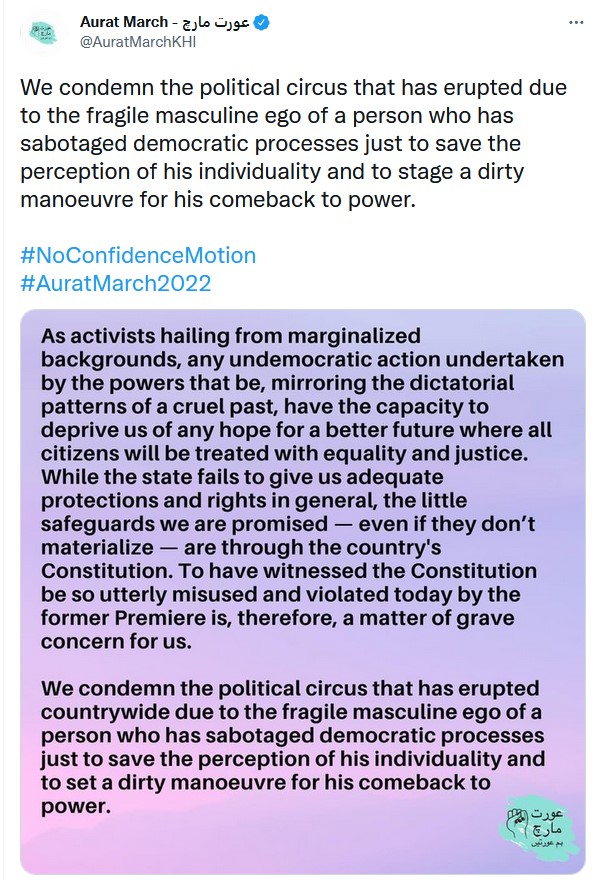
Task: Click the Urdu text in the teal logo
Action: click(545, 827)
